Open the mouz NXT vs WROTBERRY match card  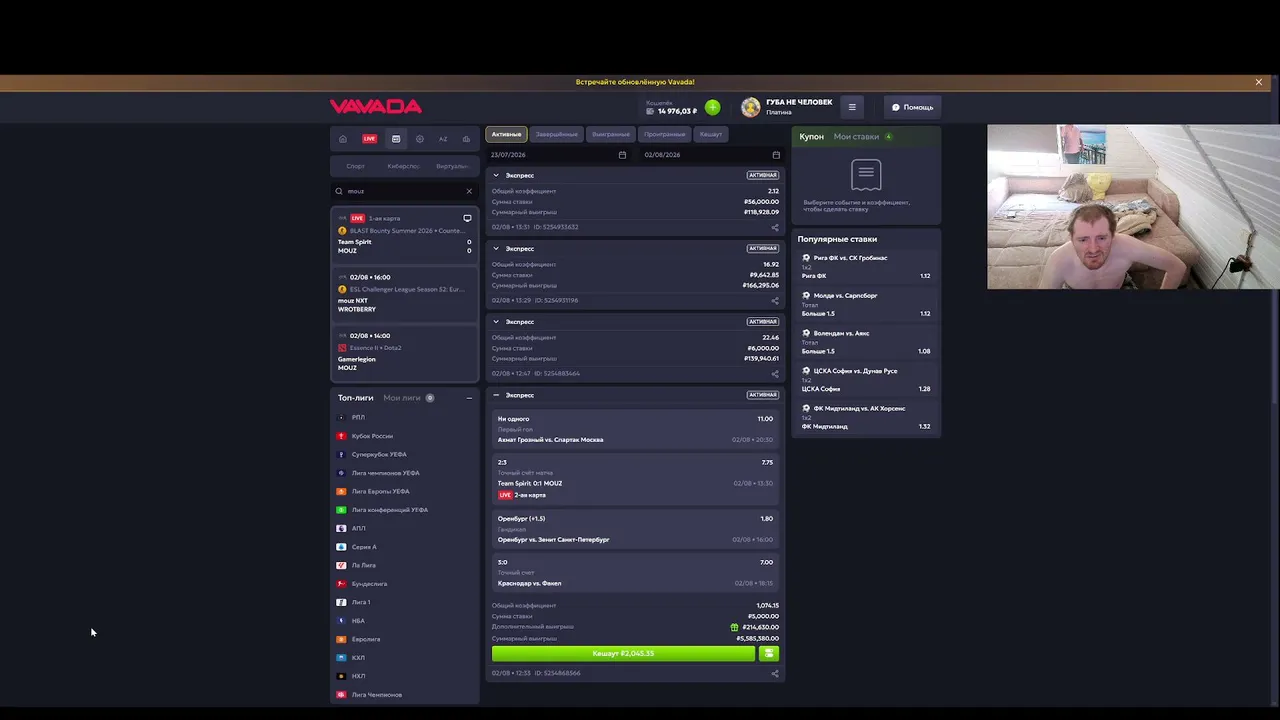click(x=405, y=293)
